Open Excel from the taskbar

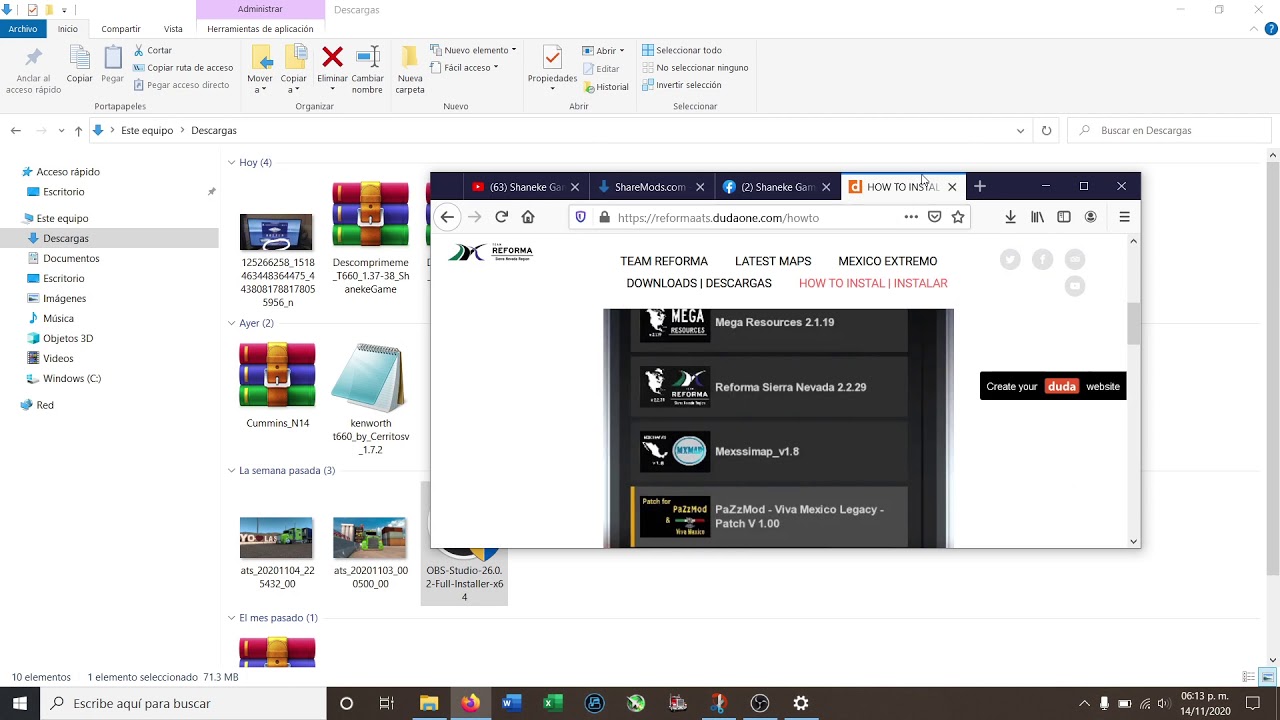coord(553,703)
